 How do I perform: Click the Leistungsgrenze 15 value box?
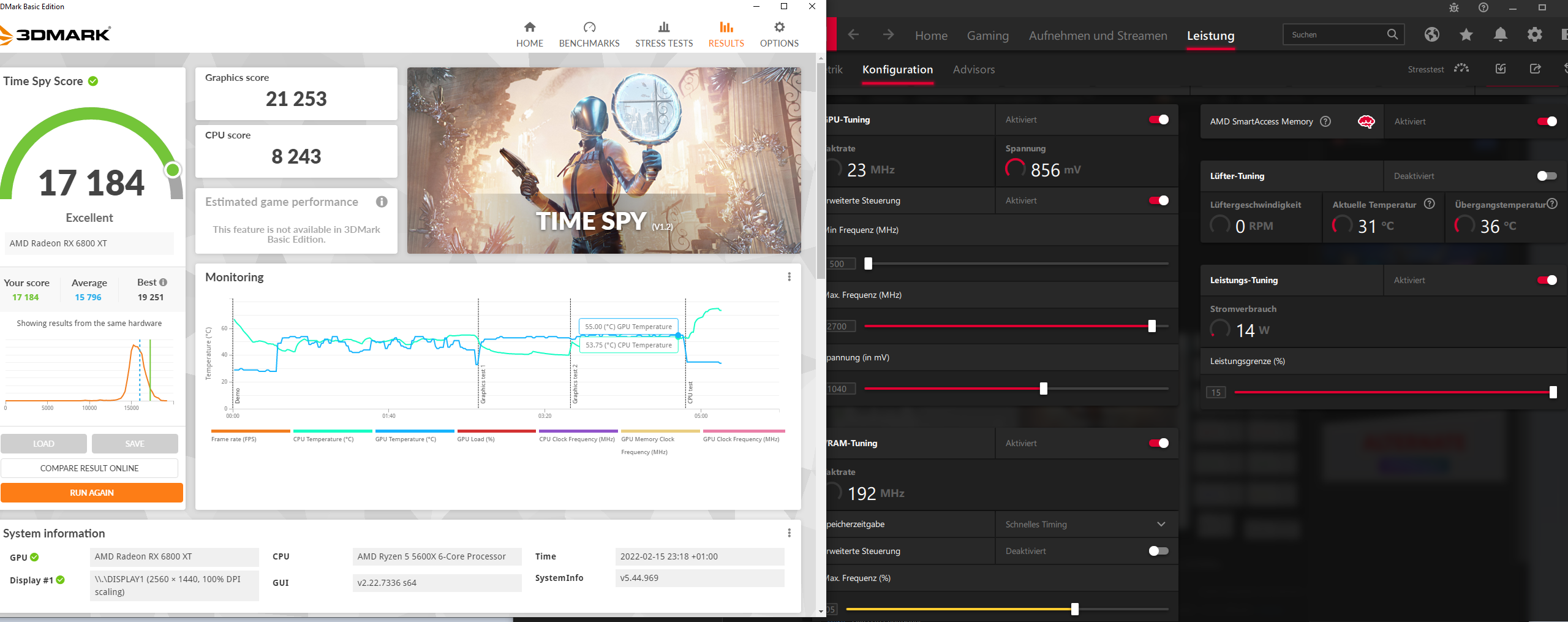(x=1216, y=392)
